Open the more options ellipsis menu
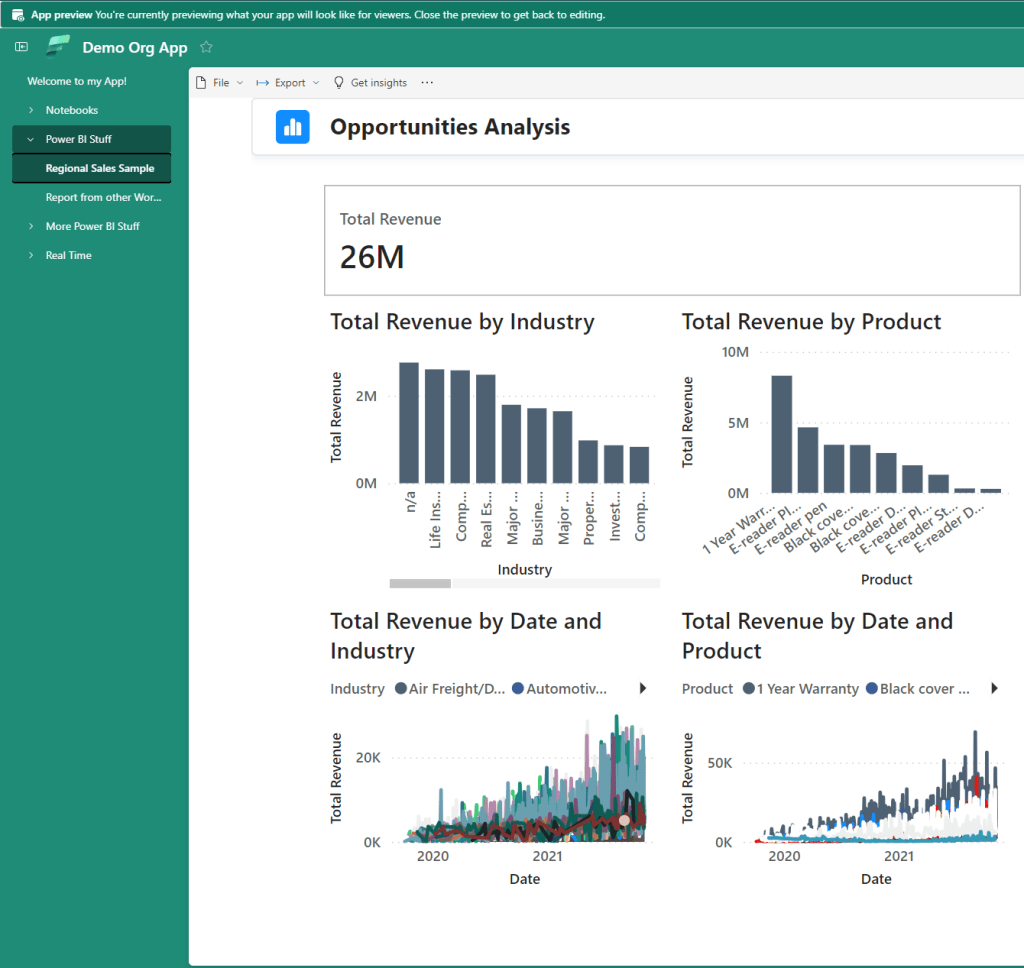This screenshot has width=1024, height=968. [427, 83]
